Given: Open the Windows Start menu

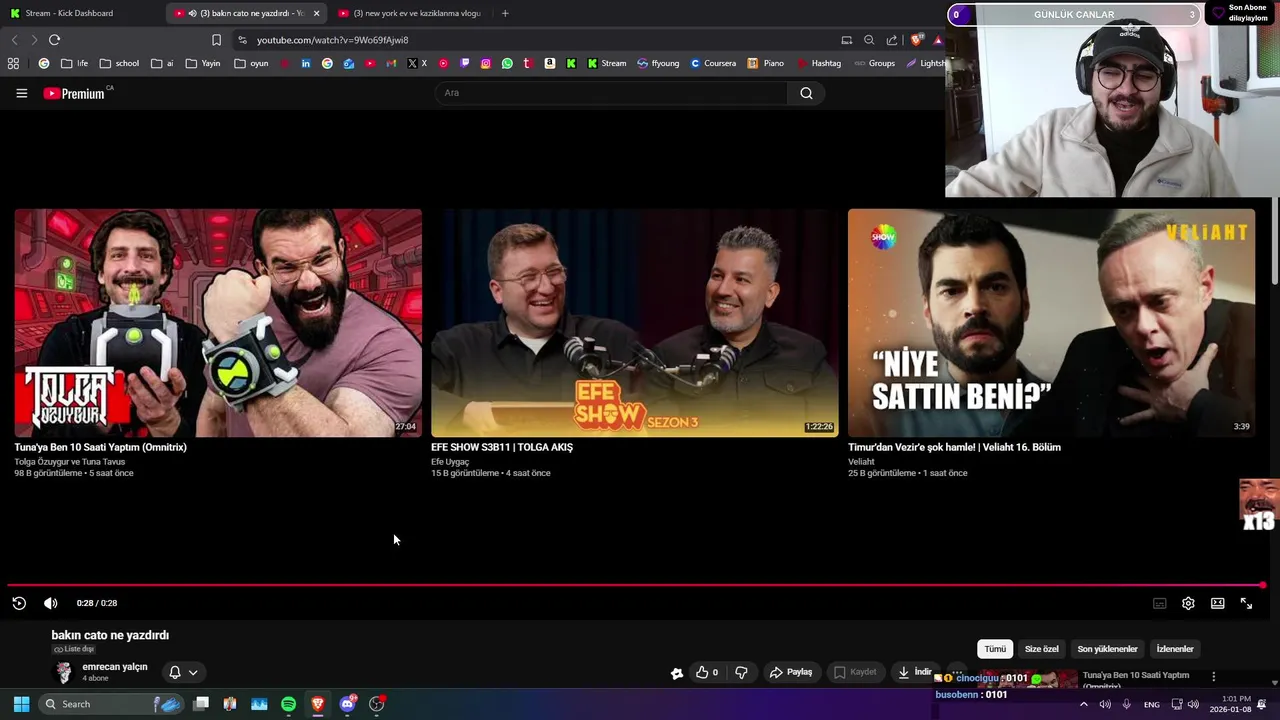Looking at the screenshot, I should click(x=21, y=704).
